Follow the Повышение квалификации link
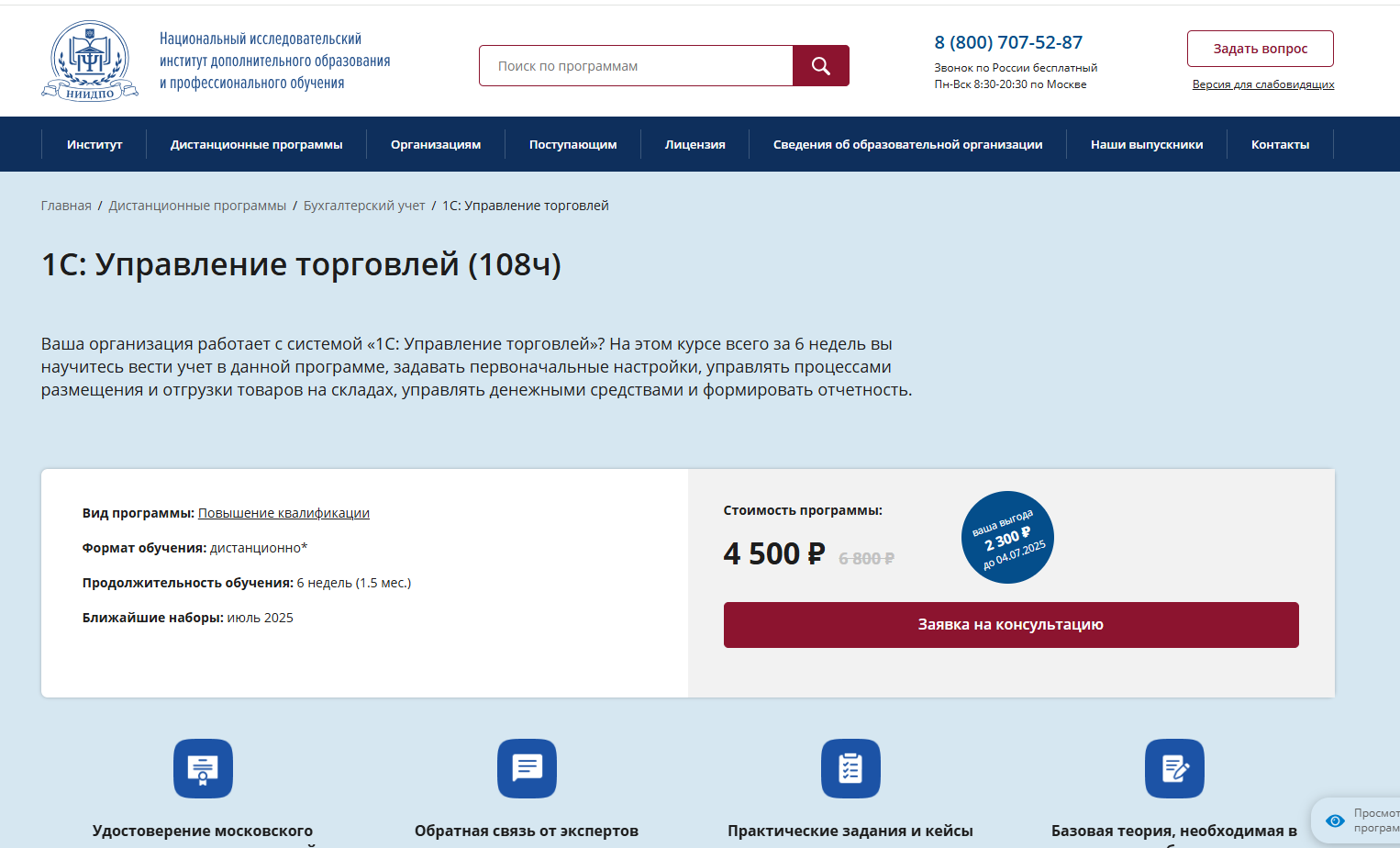The height and width of the screenshot is (848, 1400). 283,513
